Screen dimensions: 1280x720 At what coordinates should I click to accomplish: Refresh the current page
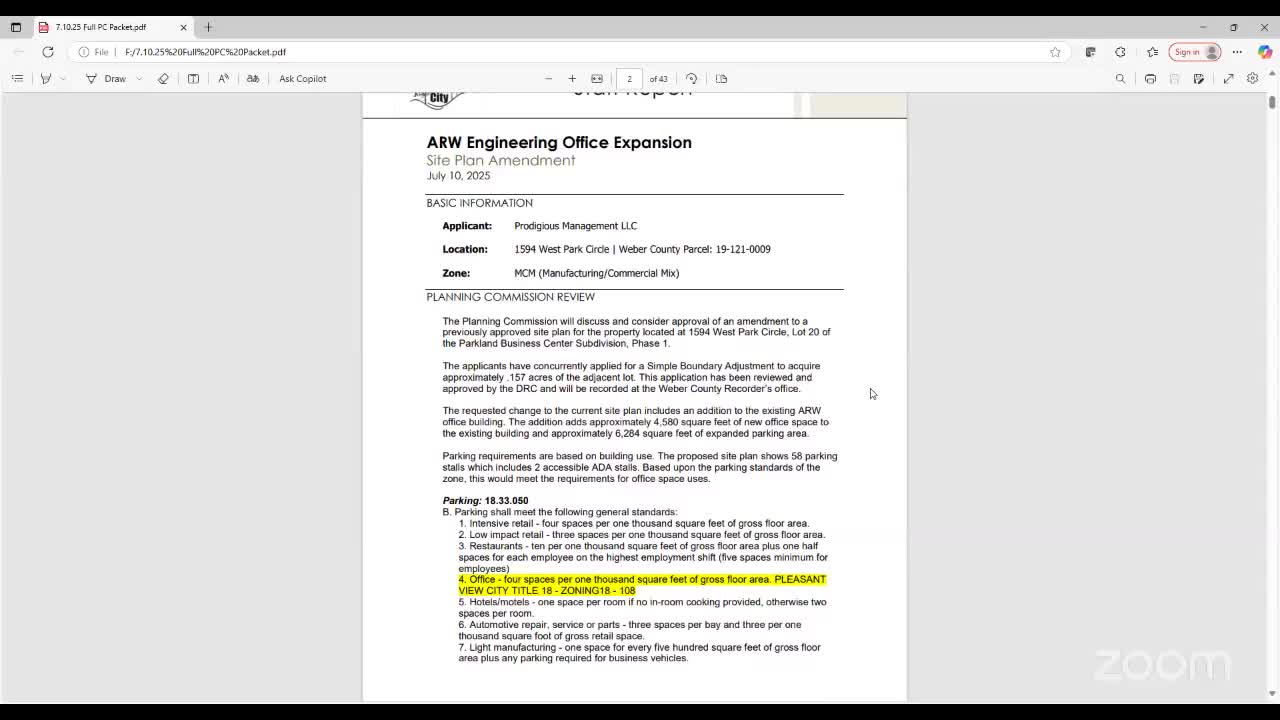[48, 52]
